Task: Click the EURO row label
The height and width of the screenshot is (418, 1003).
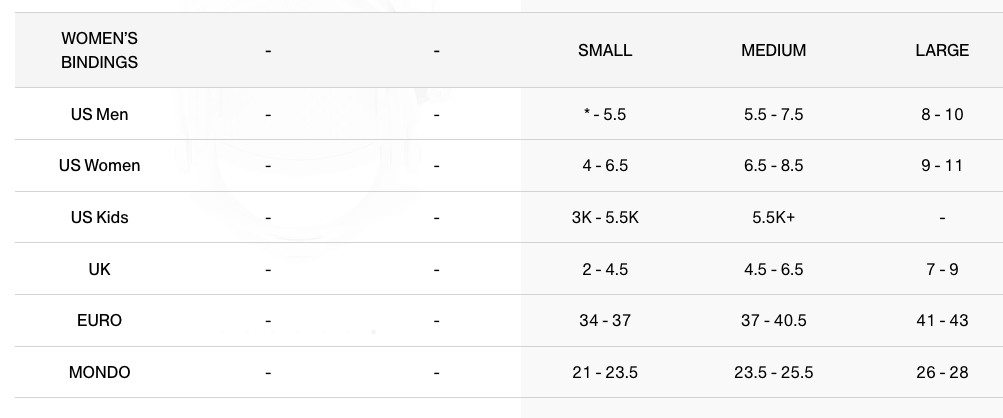Action: 99,320
